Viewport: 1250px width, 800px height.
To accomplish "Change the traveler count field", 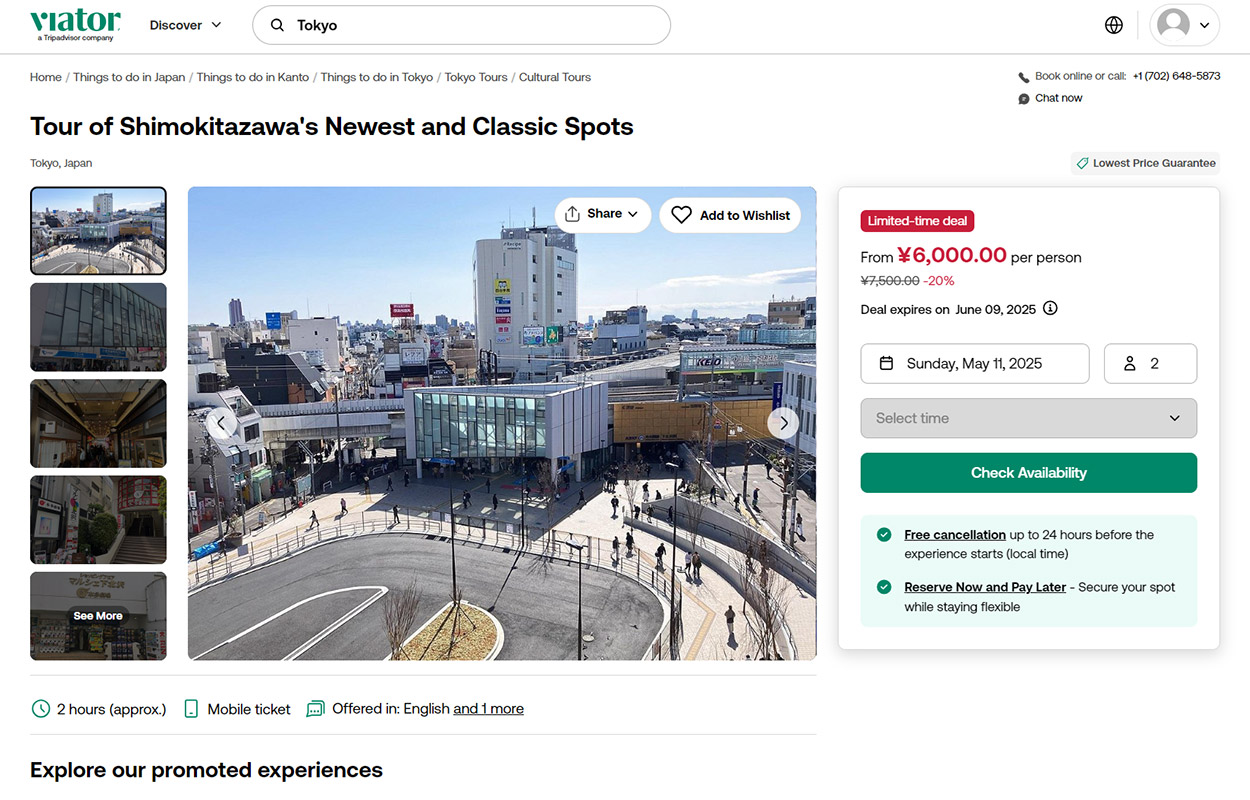I will [1150, 364].
